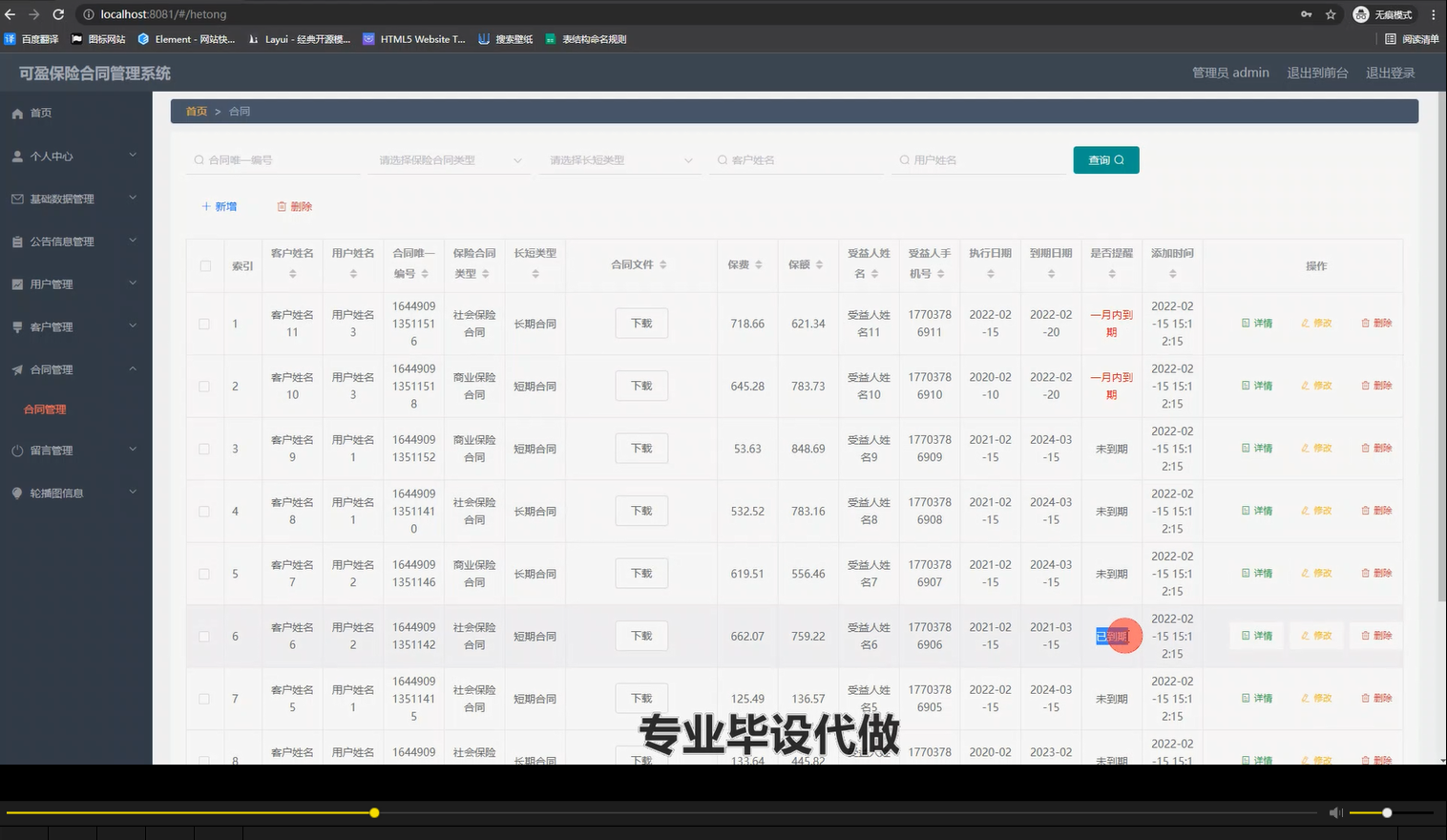Open 基础数据管理 via its envelope icon
The width and height of the screenshot is (1447, 840).
(x=19, y=199)
